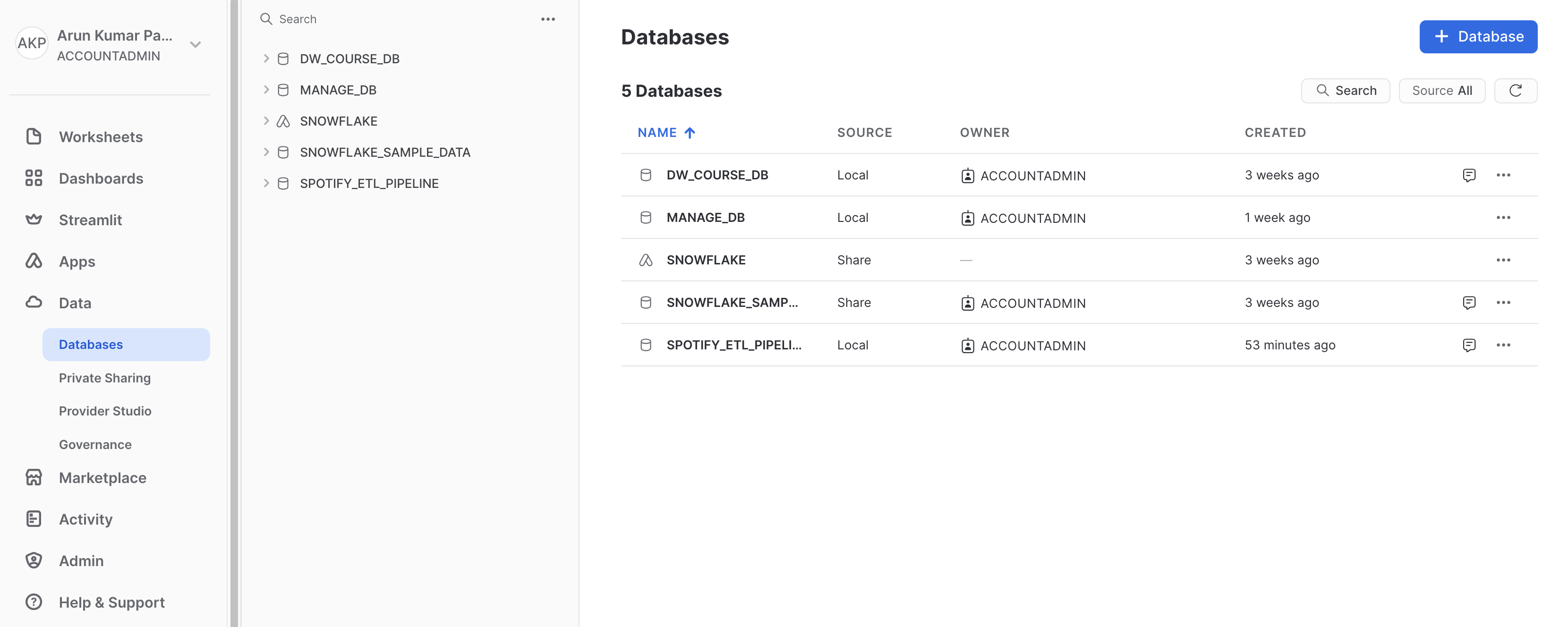Click the role icon beside MANAGE_DB's ACCOUNTADMIN owner
Viewport: 1568px width, 627px height.
[x=967, y=218]
